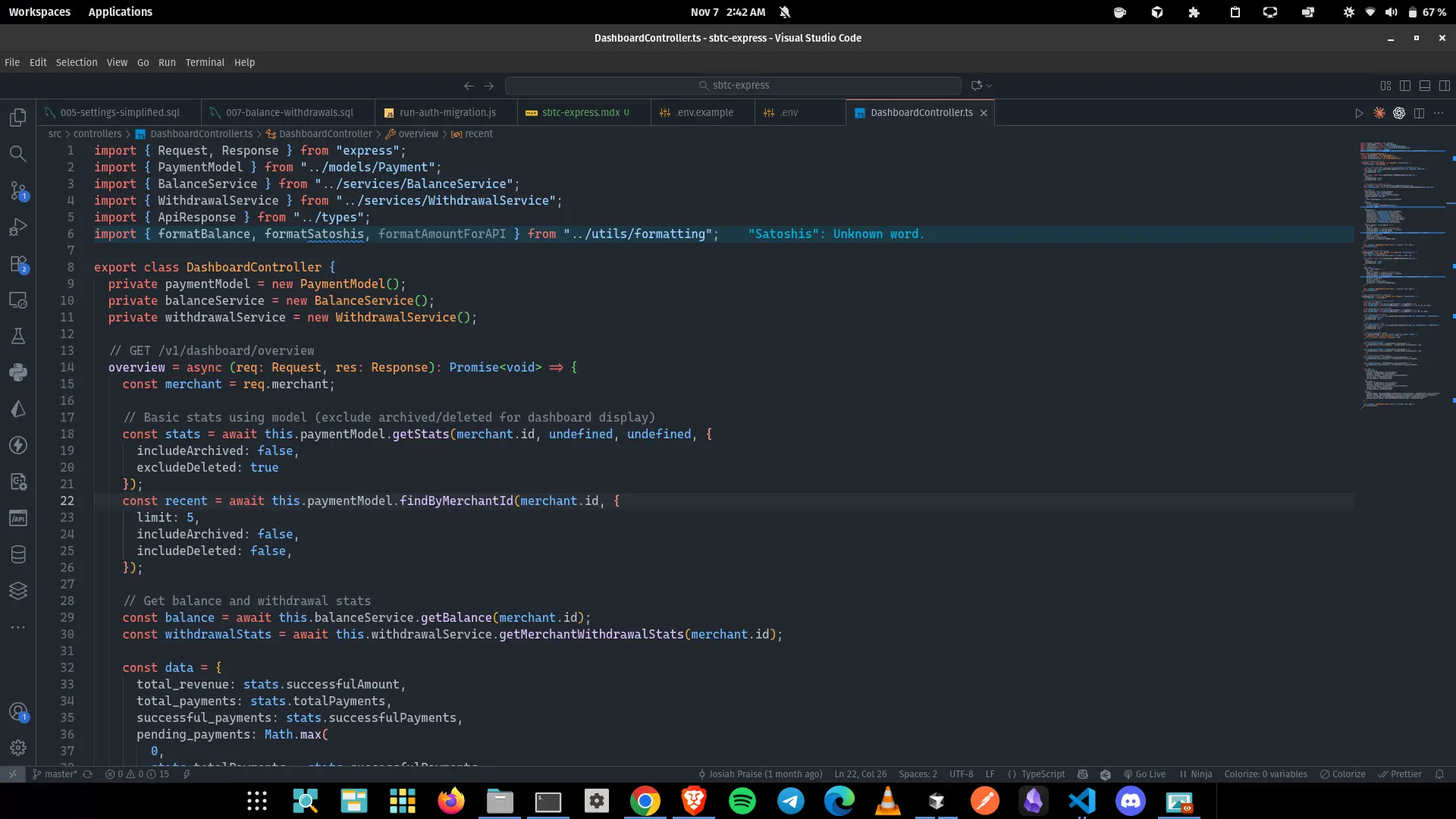This screenshot has height=819, width=1456.
Task: Open the Explorer view in activity bar
Action: pos(18,118)
